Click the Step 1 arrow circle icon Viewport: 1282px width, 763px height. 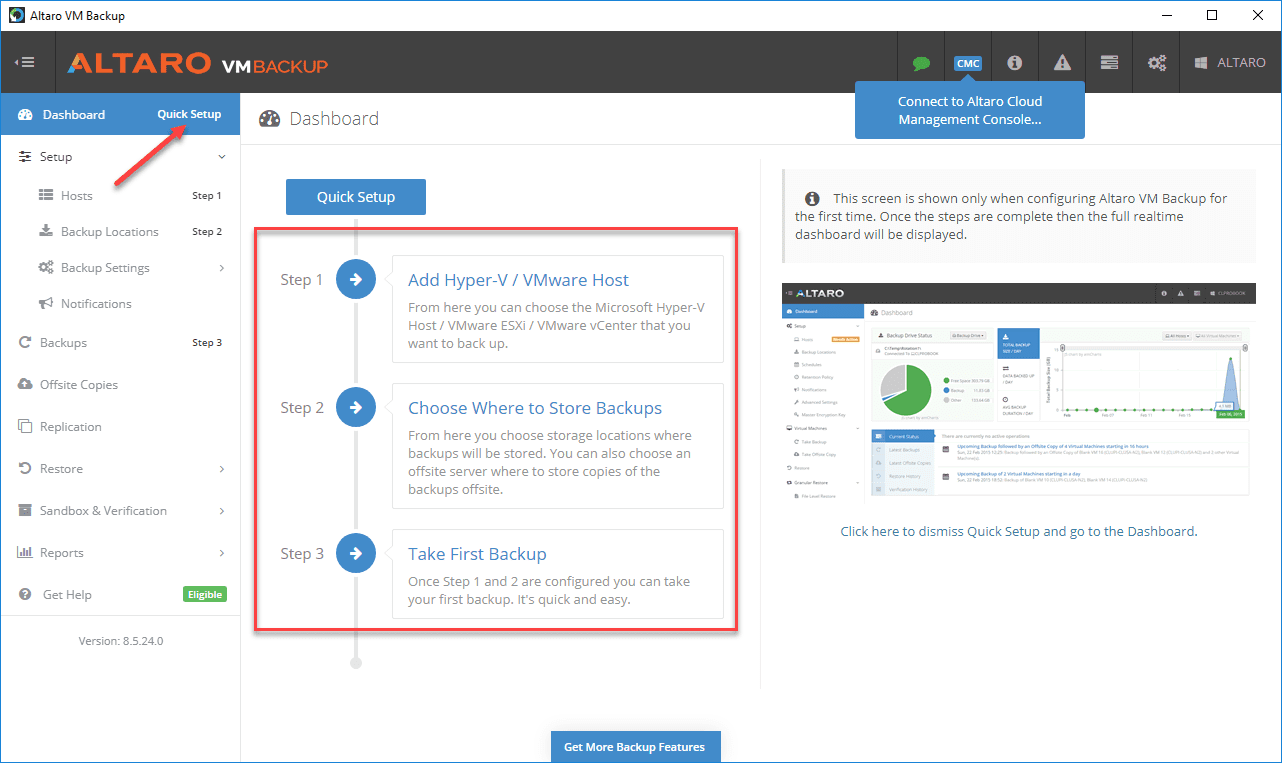[356, 280]
